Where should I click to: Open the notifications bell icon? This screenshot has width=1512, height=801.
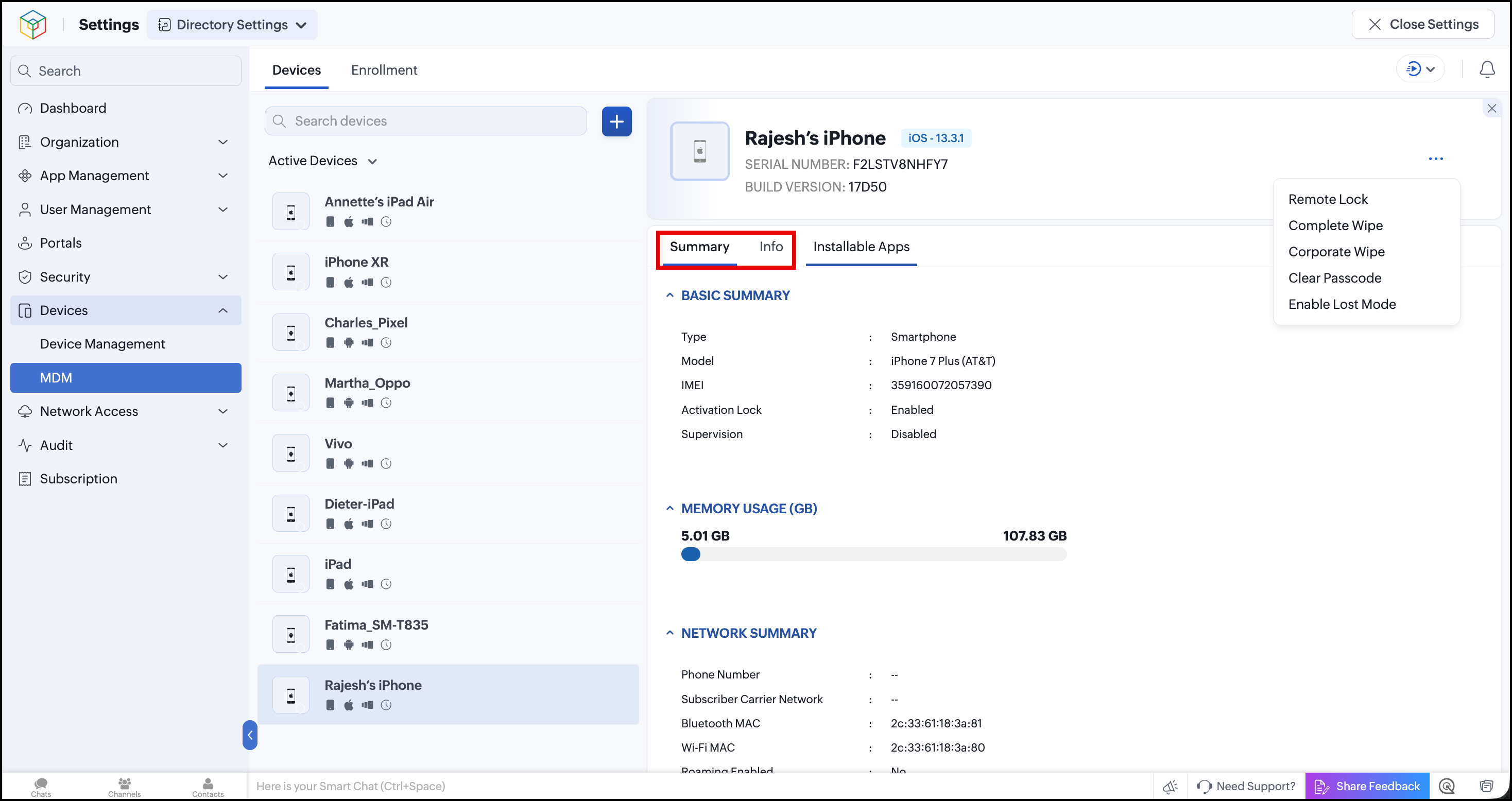point(1487,69)
